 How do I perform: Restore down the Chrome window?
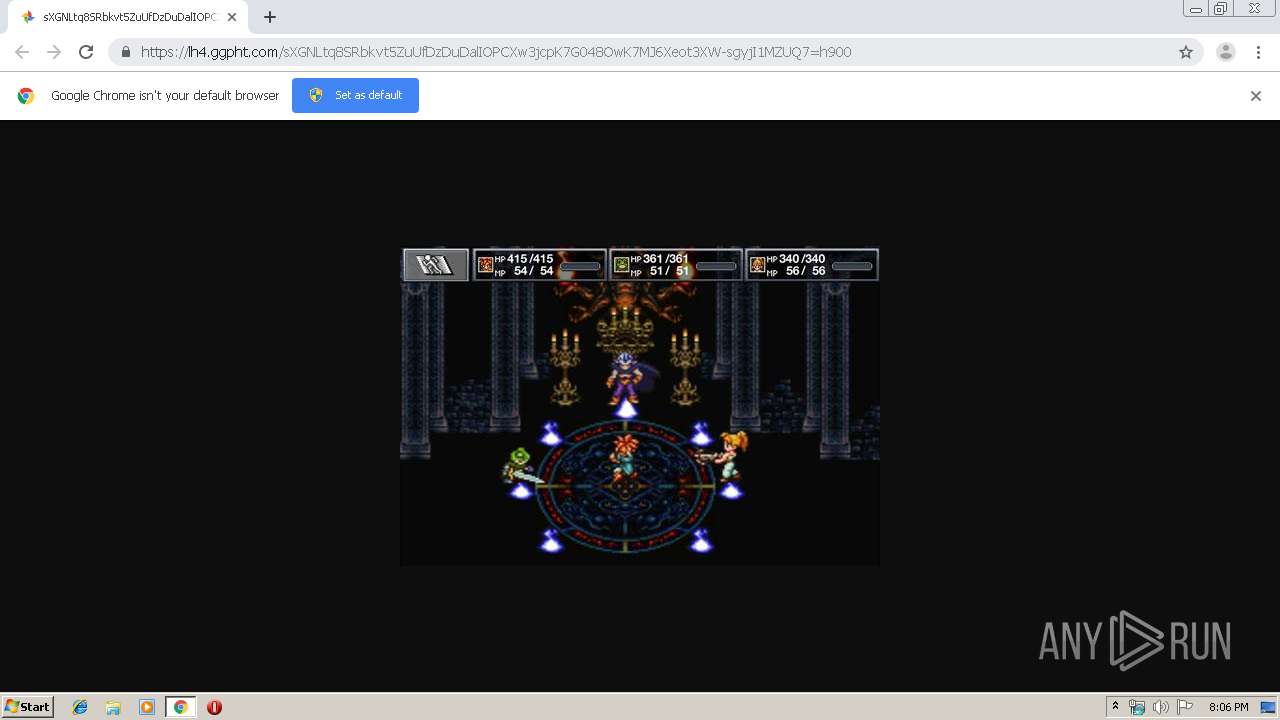click(1221, 9)
